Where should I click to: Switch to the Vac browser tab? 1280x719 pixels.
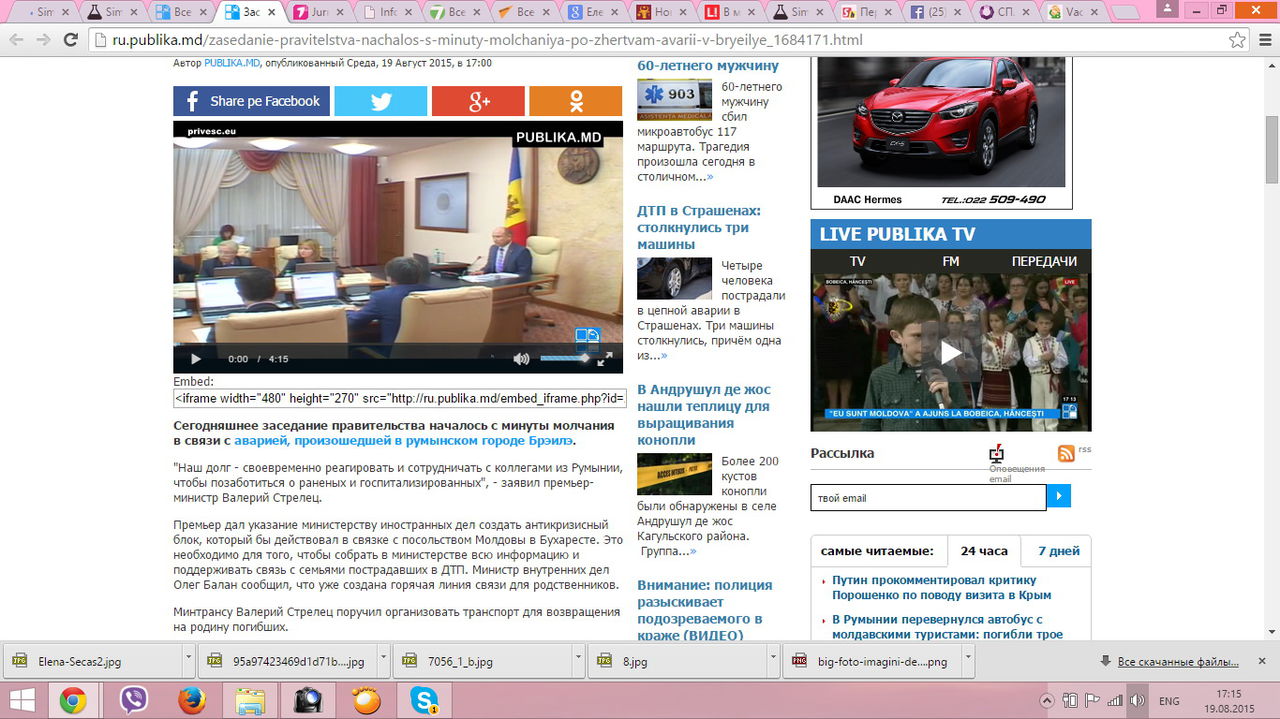(1068, 12)
